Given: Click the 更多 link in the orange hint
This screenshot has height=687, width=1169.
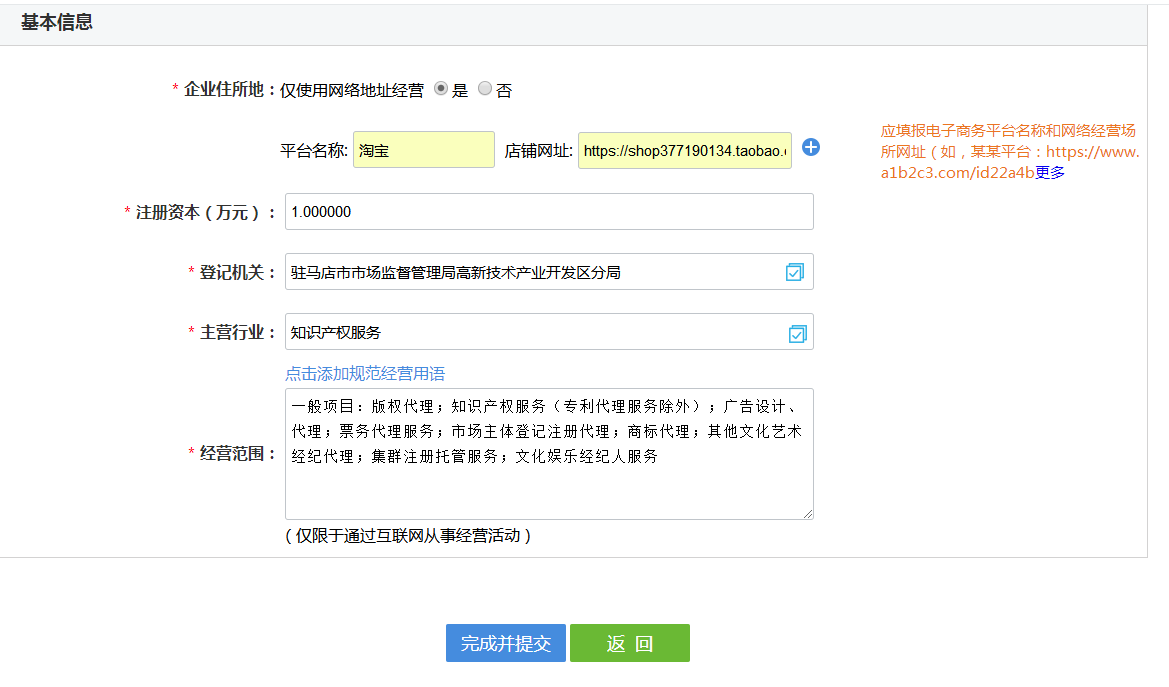Looking at the screenshot, I should tap(1050, 173).
